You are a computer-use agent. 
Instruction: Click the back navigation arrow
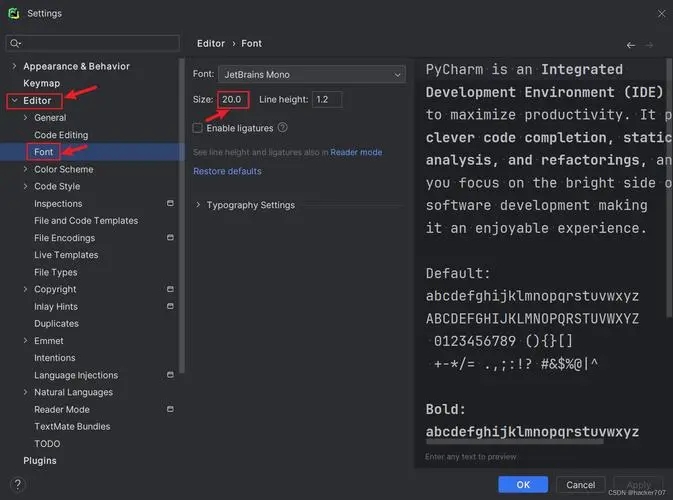(x=630, y=45)
